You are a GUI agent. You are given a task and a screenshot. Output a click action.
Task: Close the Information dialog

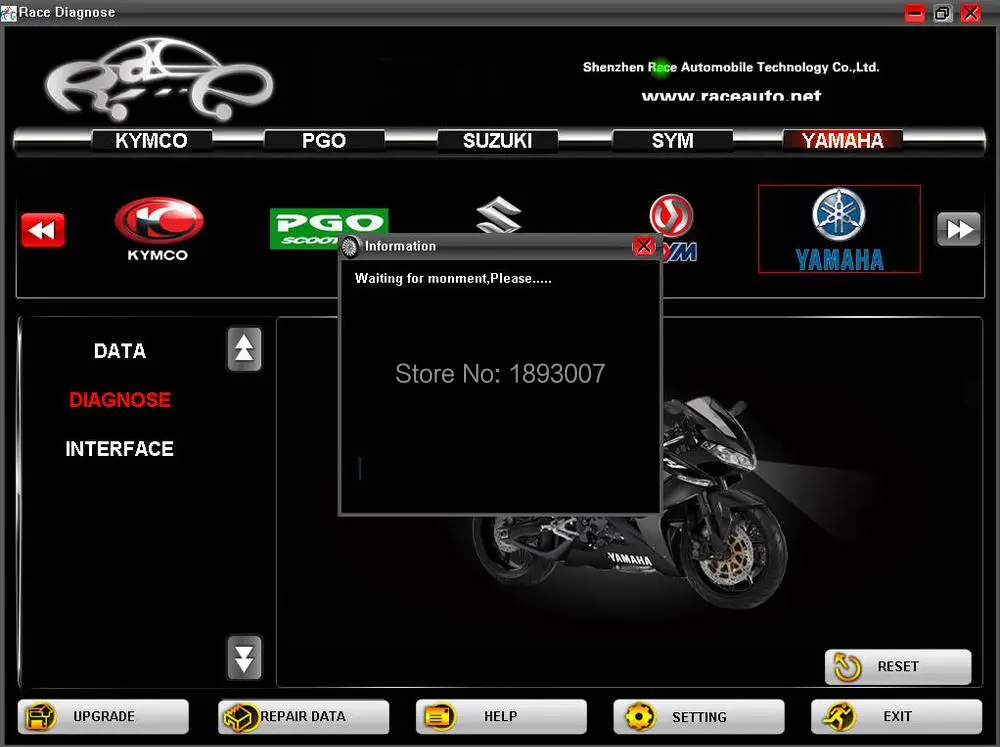pyautogui.click(x=643, y=246)
